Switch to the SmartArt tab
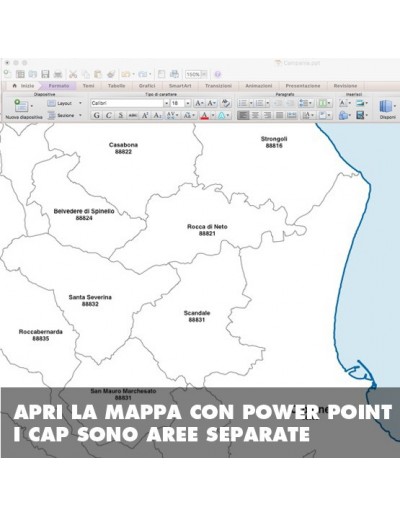This screenshot has width=400, height=517. coord(180,86)
